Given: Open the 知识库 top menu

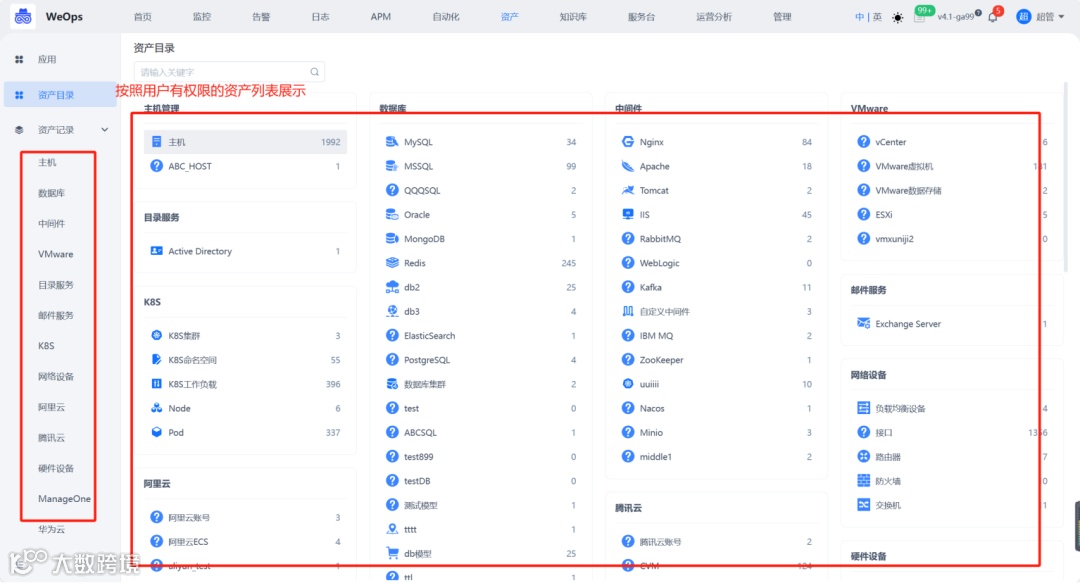Looking at the screenshot, I should (x=573, y=17).
